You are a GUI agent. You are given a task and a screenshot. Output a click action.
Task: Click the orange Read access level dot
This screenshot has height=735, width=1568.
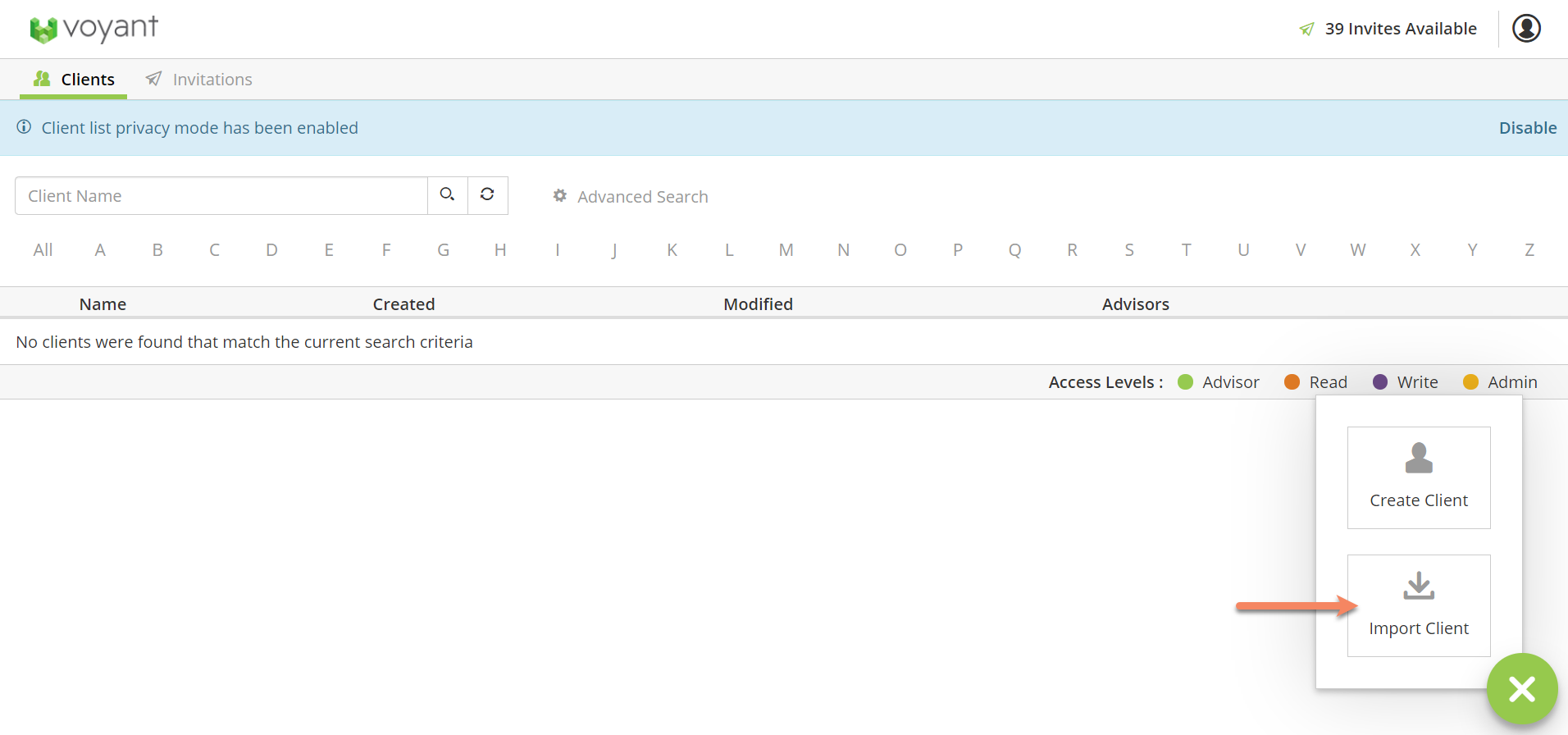(x=1292, y=382)
